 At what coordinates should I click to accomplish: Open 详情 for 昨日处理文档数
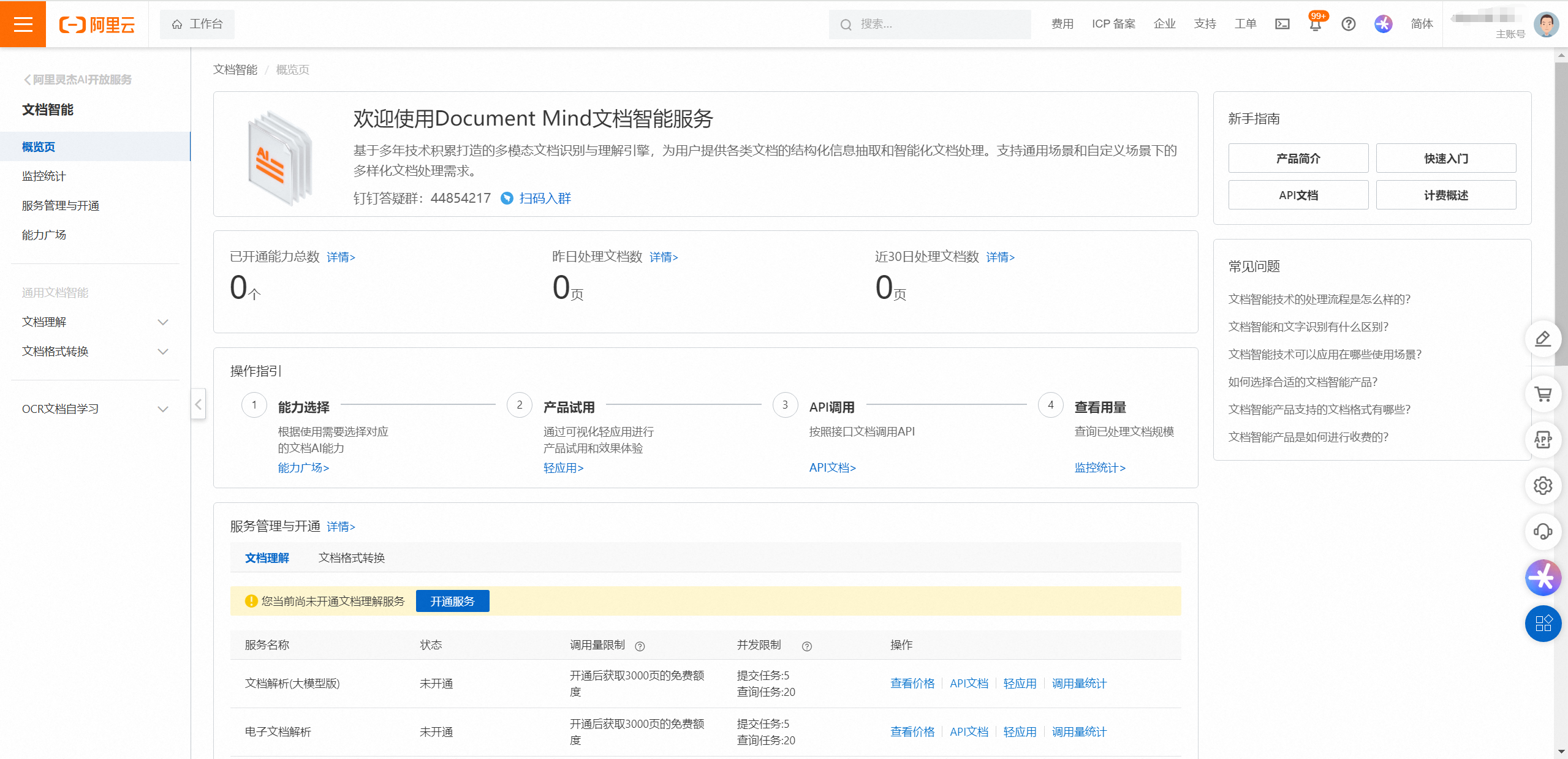point(664,257)
